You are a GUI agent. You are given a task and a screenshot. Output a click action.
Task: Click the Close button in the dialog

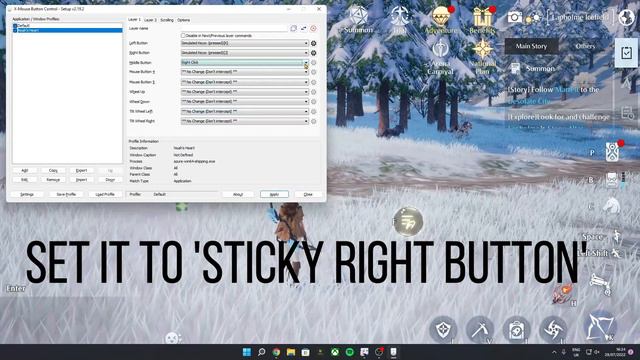pos(308,194)
